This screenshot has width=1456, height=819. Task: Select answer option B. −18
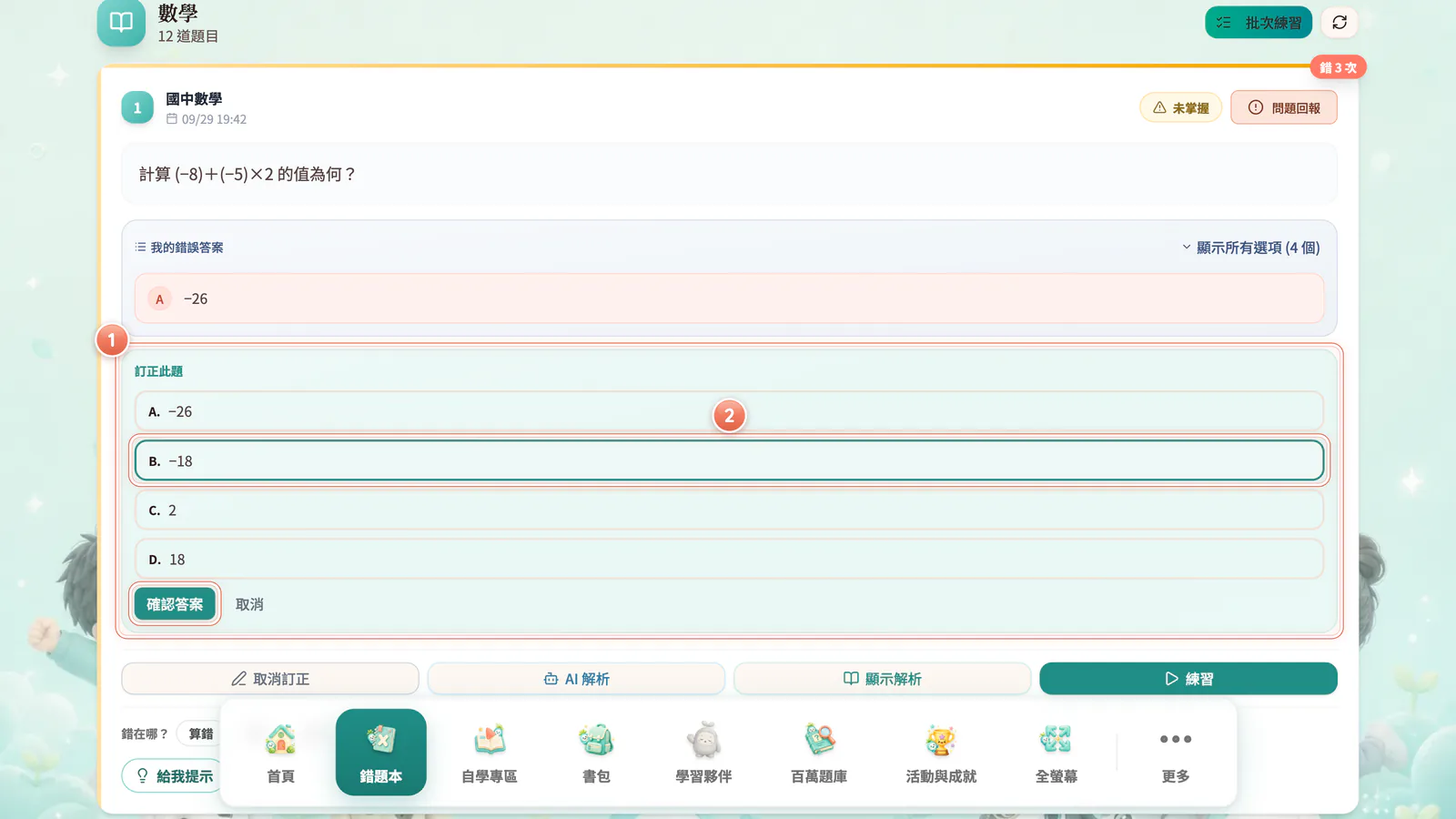coord(729,460)
